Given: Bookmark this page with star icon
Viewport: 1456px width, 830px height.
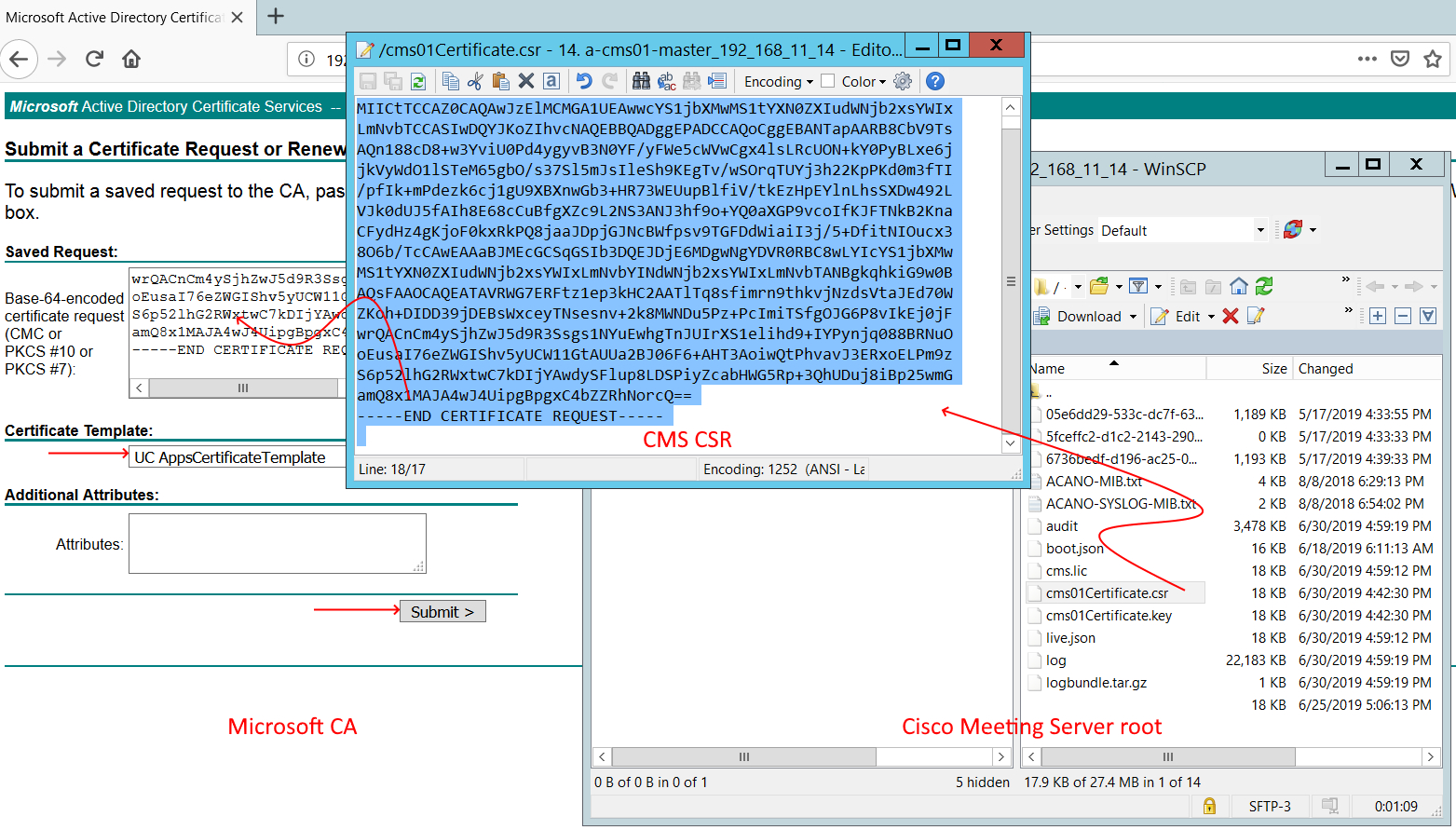Looking at the screenshot, I should 1433,59.
